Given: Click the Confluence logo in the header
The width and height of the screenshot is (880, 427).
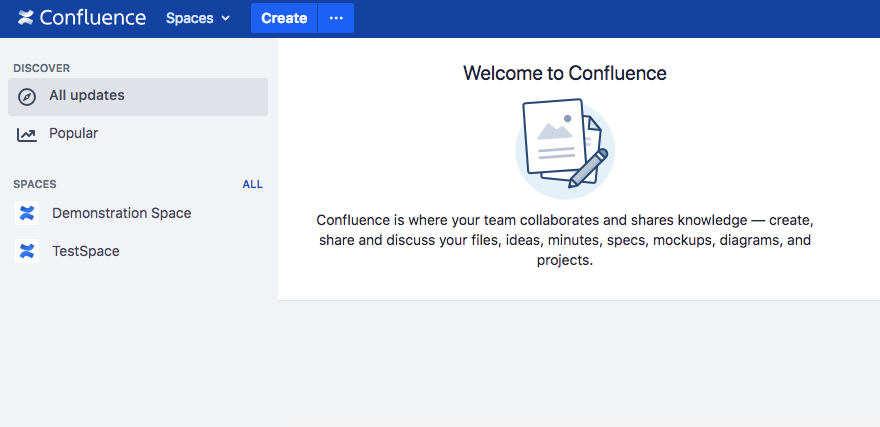Looking at the screenshot, I should (x=82, y=18).
